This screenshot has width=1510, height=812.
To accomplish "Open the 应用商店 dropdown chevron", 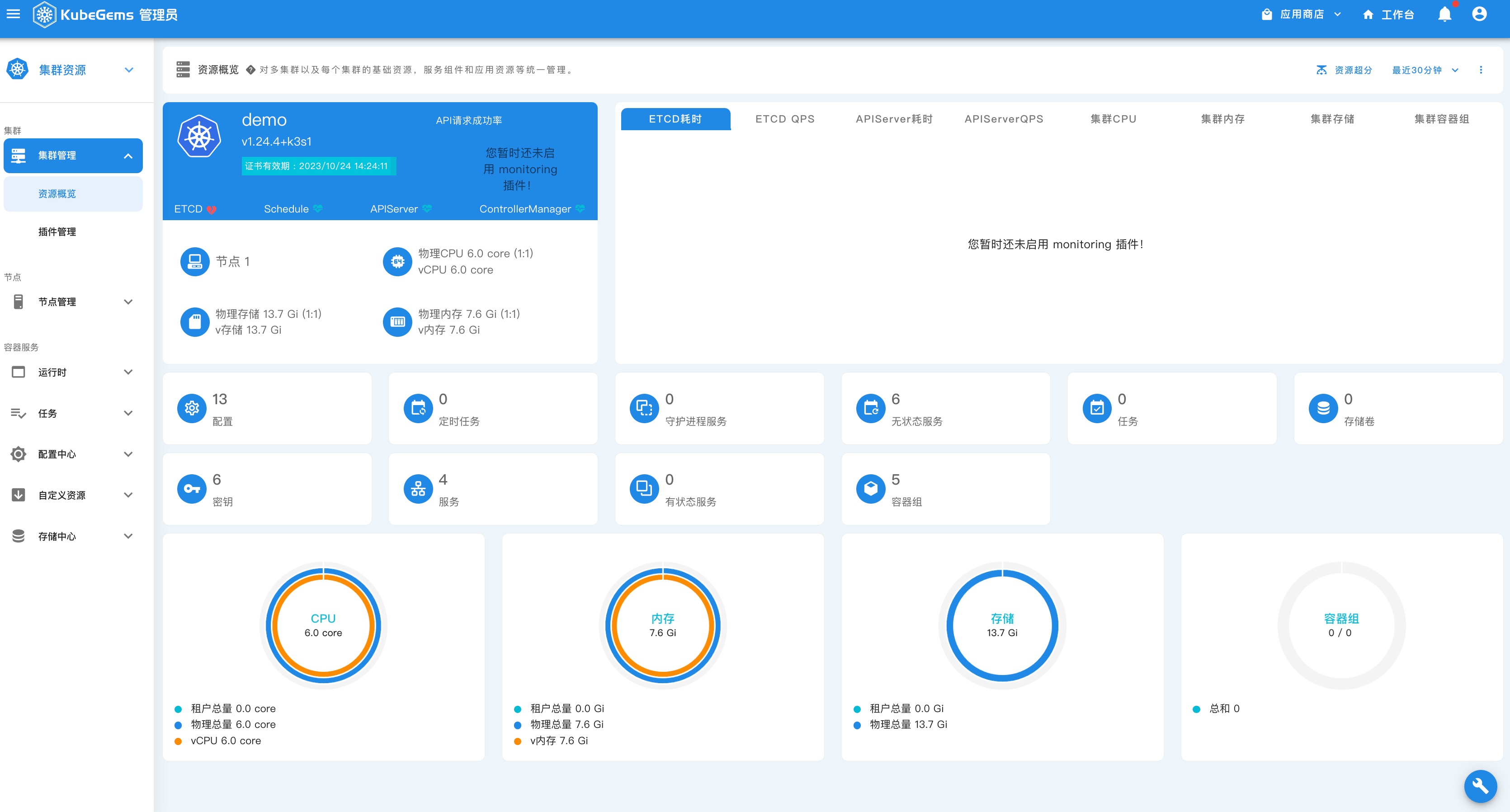I will 1338,14.
